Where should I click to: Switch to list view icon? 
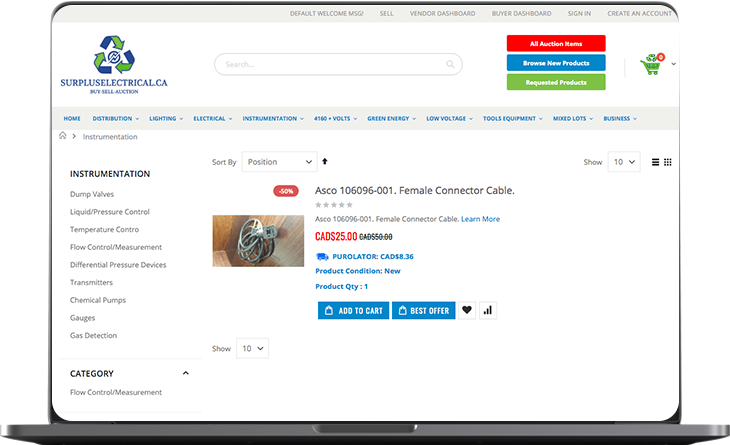655,162
